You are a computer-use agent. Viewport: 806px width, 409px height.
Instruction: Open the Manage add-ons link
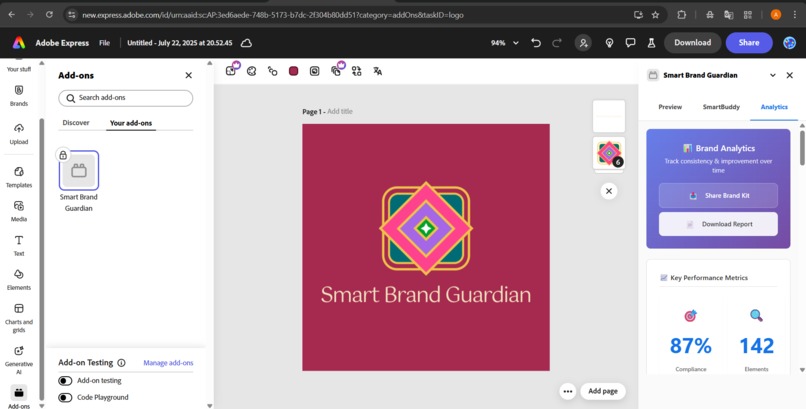(x=168, y=363)
